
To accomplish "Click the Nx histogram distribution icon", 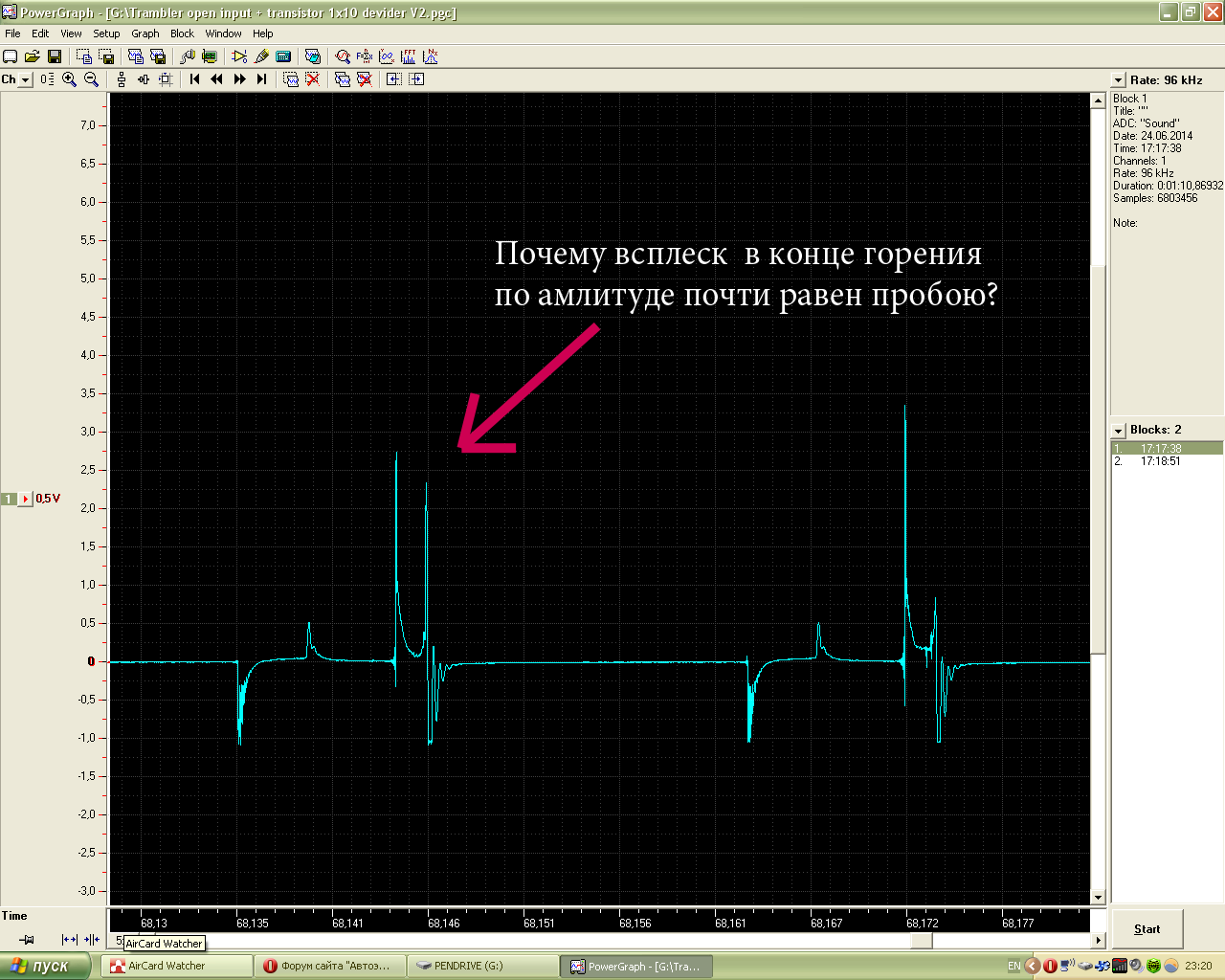I will pos(431,56).
